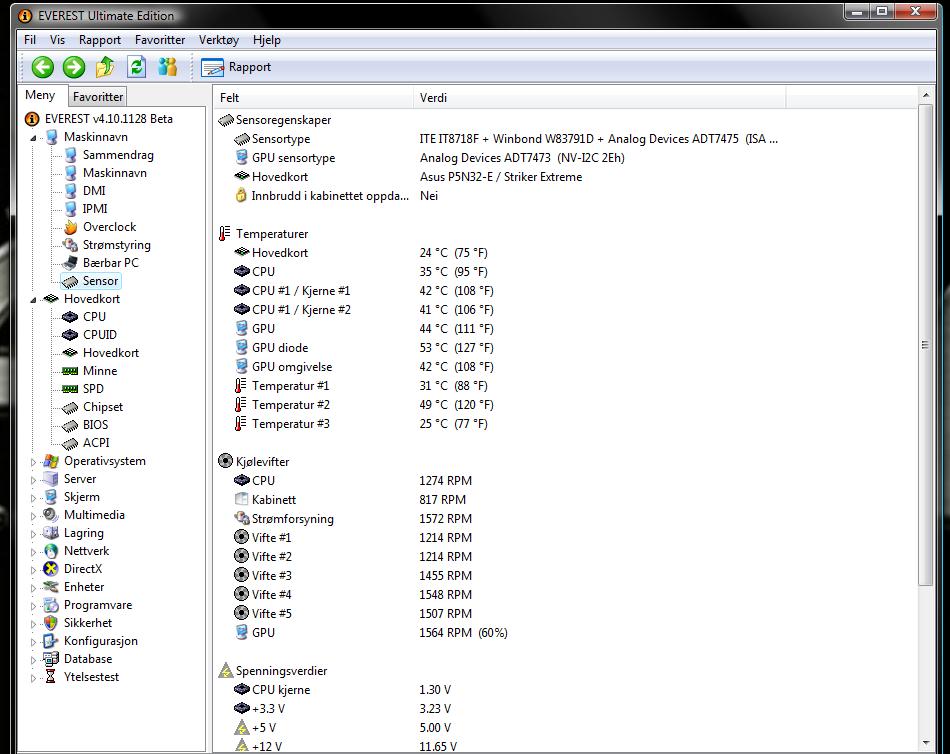Open the CPUID tree icon
The height and width of the screenshot is (754, 950).
[70, 335]
